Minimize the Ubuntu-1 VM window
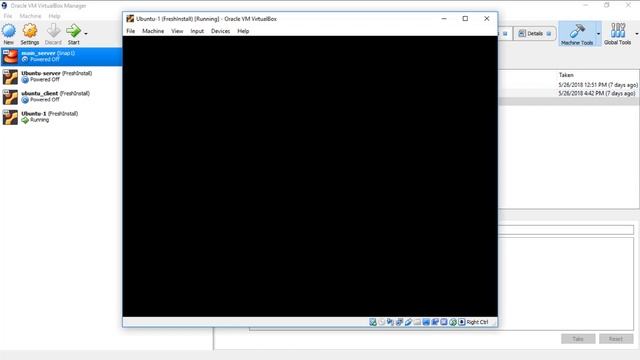 tap(444, 19)
